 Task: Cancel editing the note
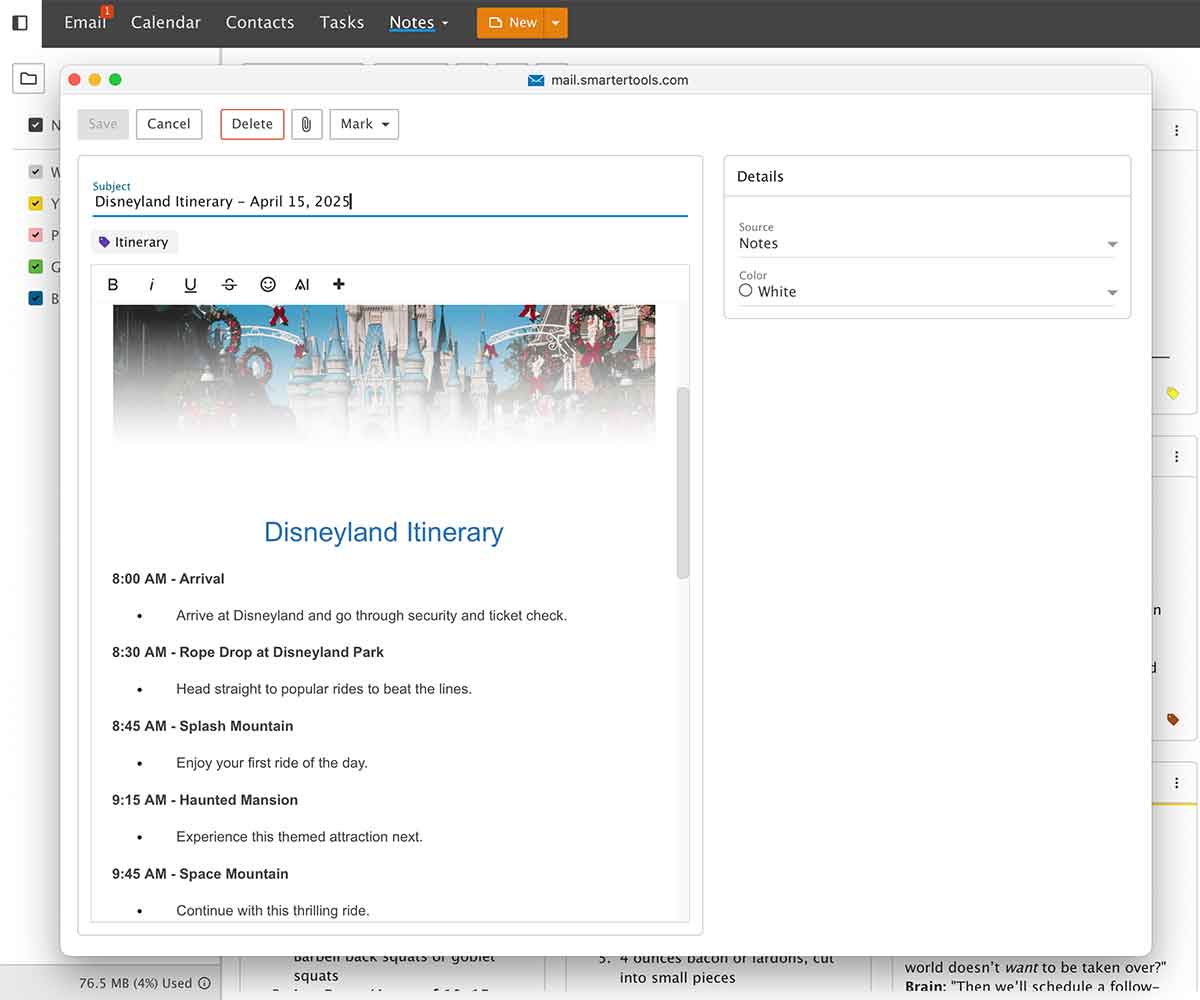click(169, 124)
